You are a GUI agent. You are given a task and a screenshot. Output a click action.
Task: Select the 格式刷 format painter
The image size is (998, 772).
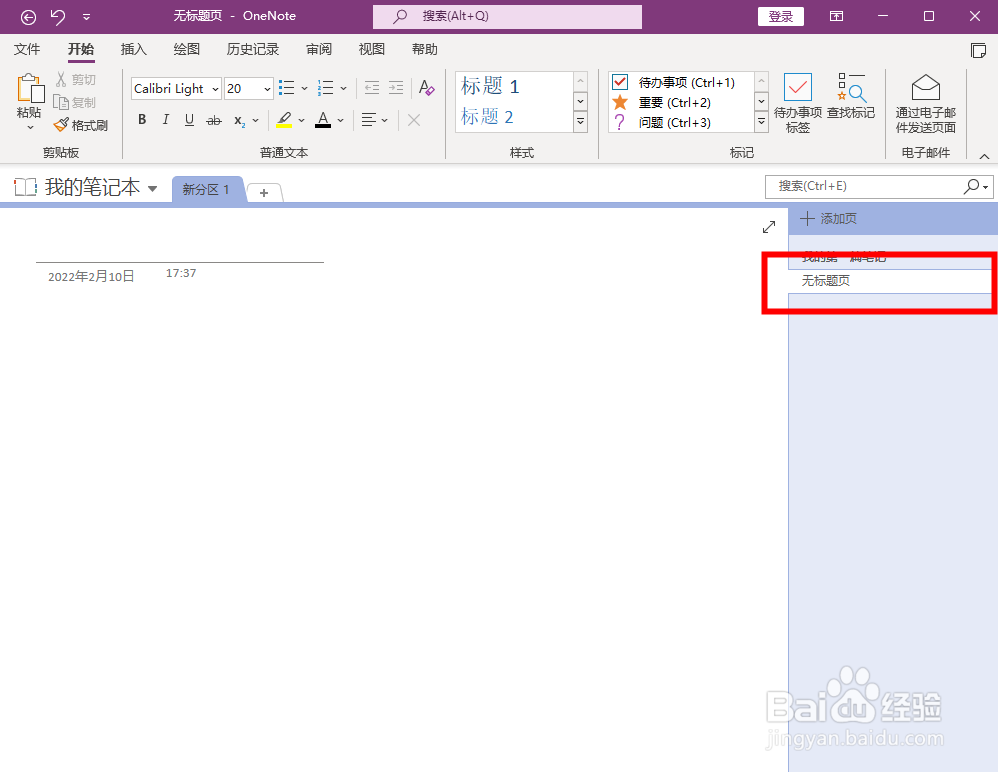tap(81, 125)
